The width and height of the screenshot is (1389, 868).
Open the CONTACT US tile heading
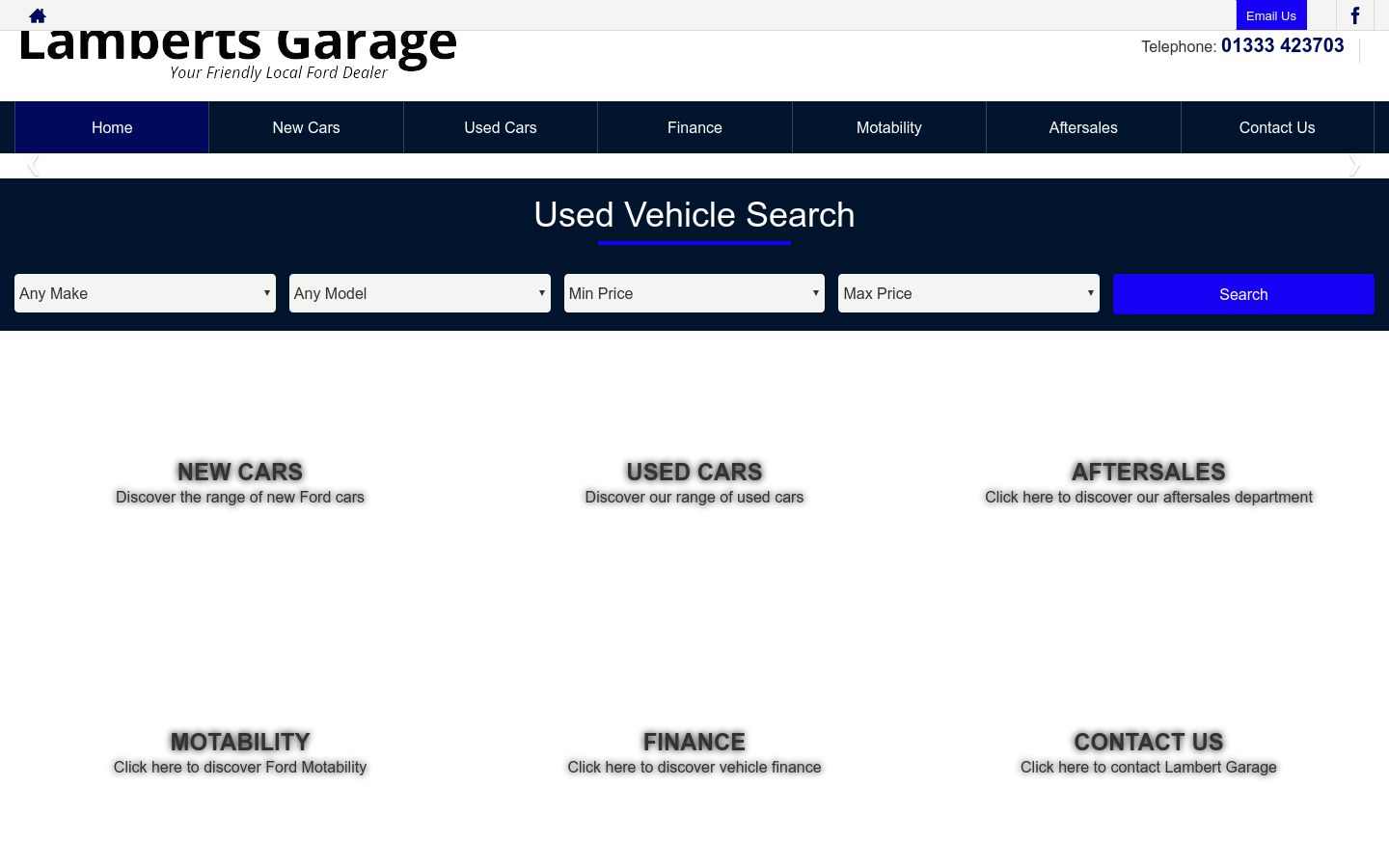point(1149,742)
